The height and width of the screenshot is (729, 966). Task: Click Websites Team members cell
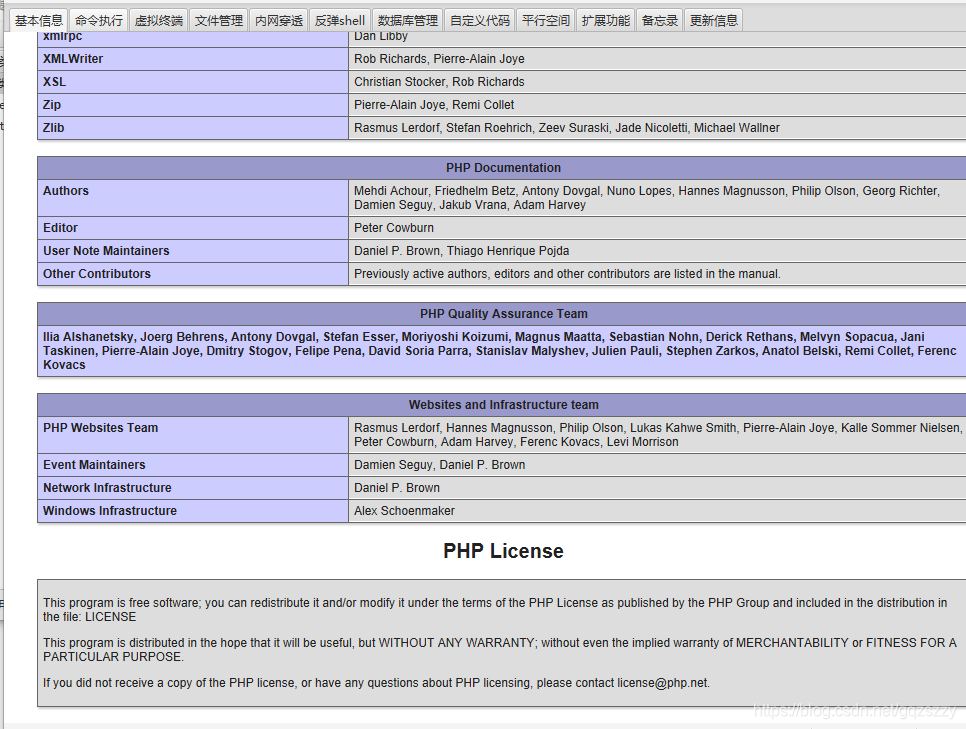(657, 435)
